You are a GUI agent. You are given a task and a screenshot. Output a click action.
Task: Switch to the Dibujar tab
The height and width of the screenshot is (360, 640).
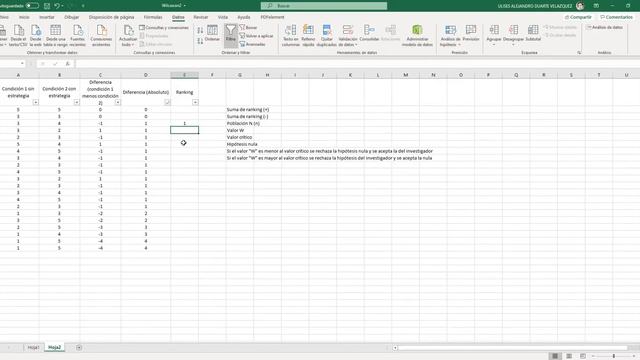[71, 17]
